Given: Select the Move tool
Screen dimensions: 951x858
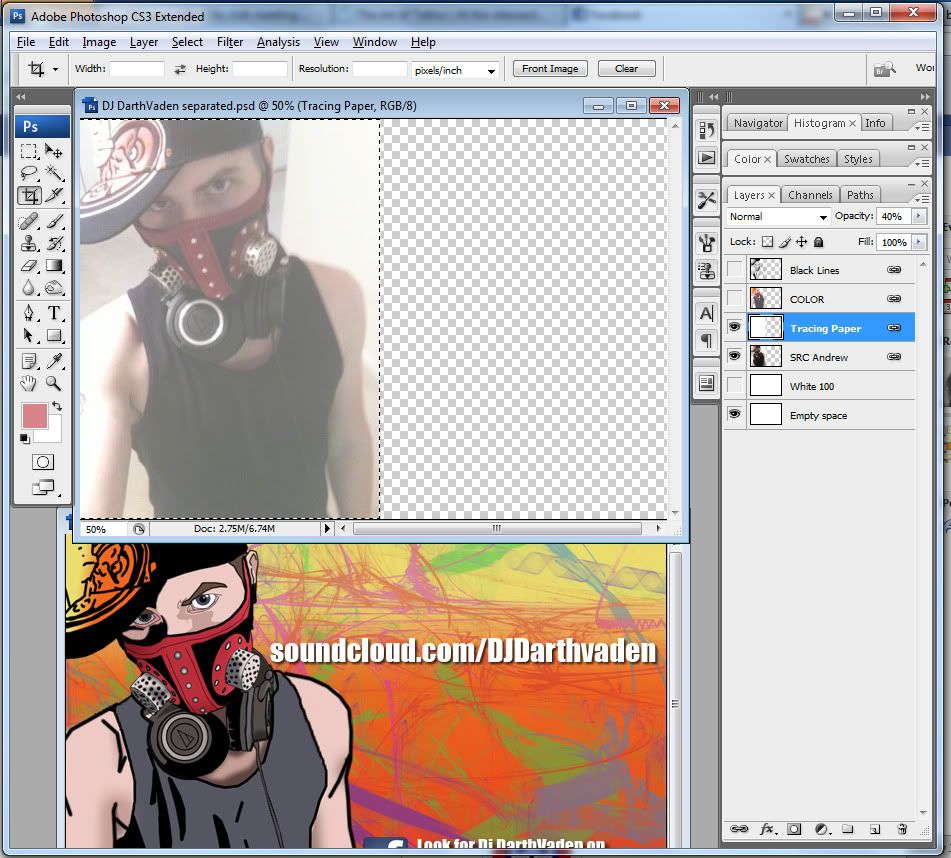Looking at the screenshot, I should tap(54, 151).
